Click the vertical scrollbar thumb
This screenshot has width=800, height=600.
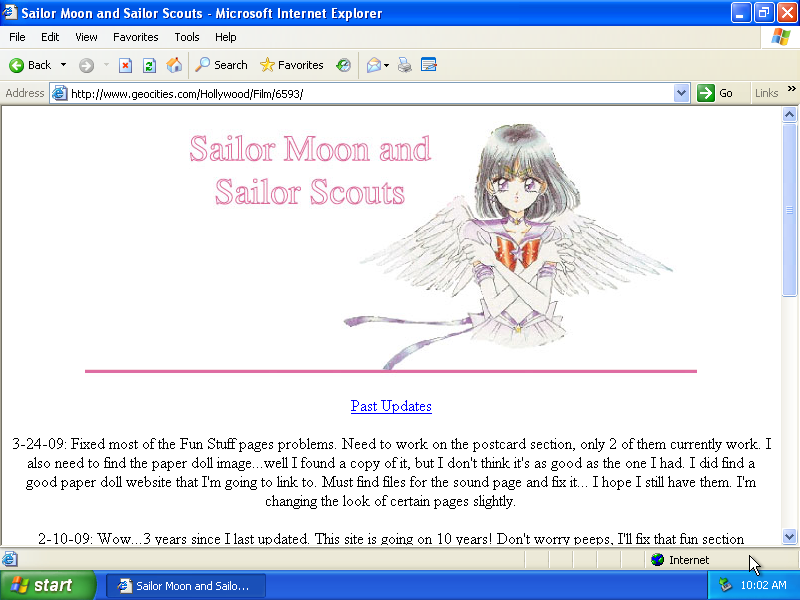[x=789, y=209]
